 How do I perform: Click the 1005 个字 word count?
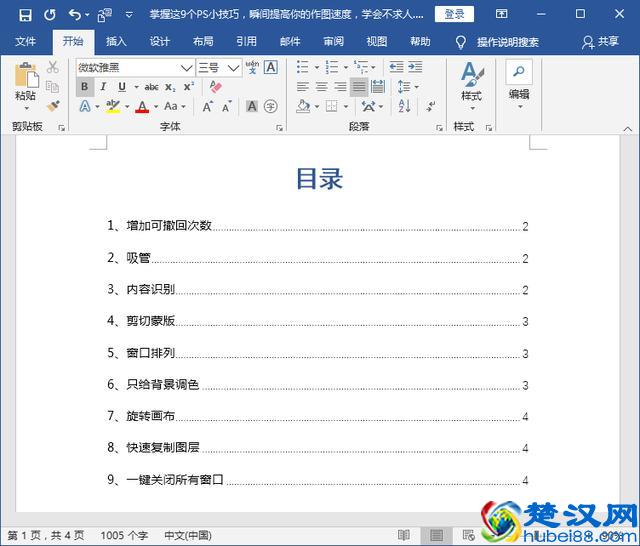[124, 535]
